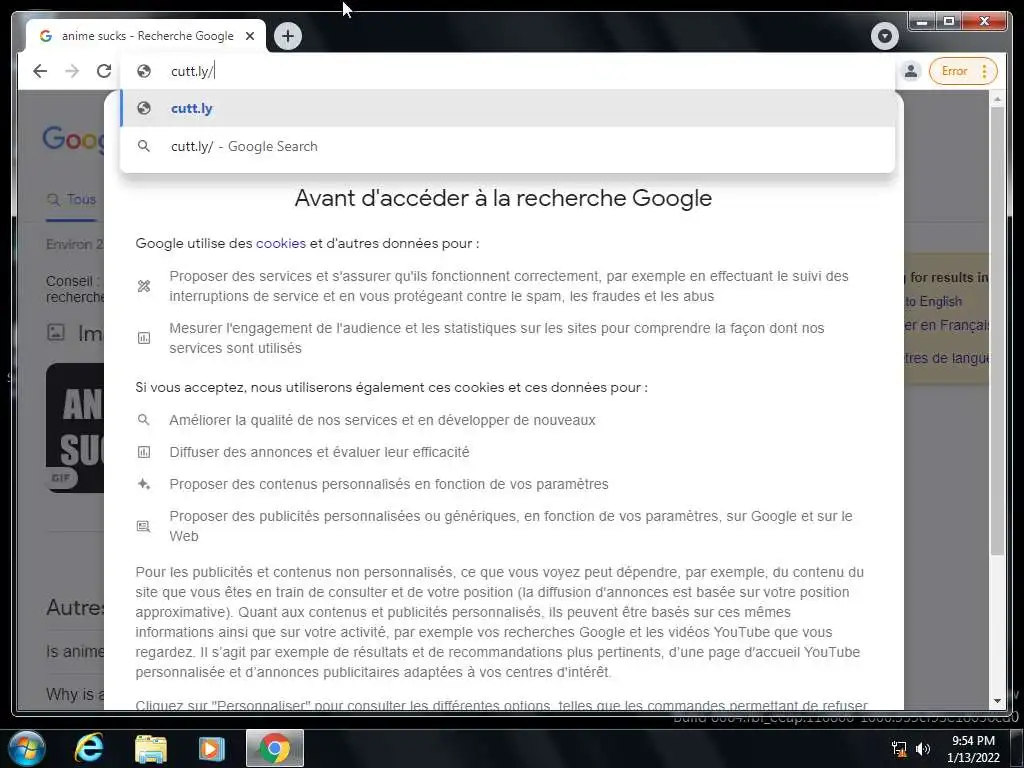1024x768 pixels.
Task: Click the taskbar clock showing 9:54 PM
Action: 973,749
